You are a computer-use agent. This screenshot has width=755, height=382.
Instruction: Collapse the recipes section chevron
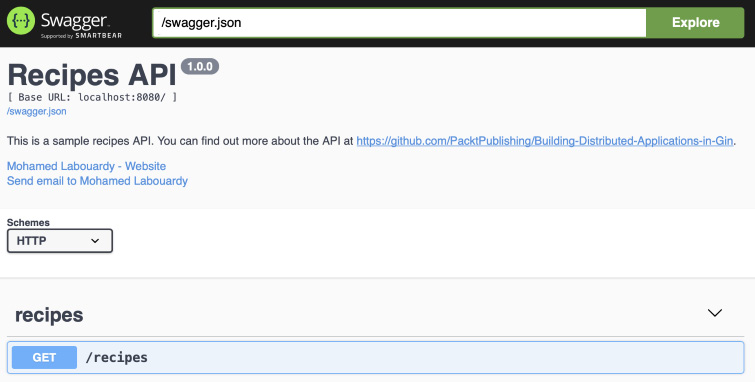tap(715, 313)
